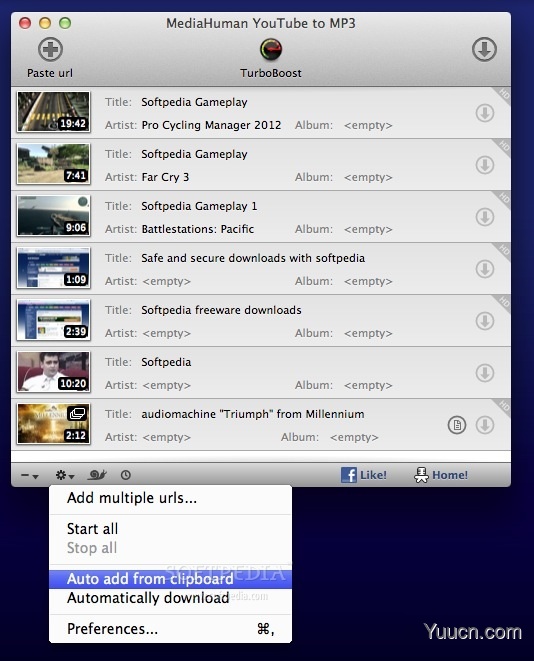The image size is (534, 661).
Task: Select the 7:41 Far Cry thumbnail
Action: (x=54, y=164)
